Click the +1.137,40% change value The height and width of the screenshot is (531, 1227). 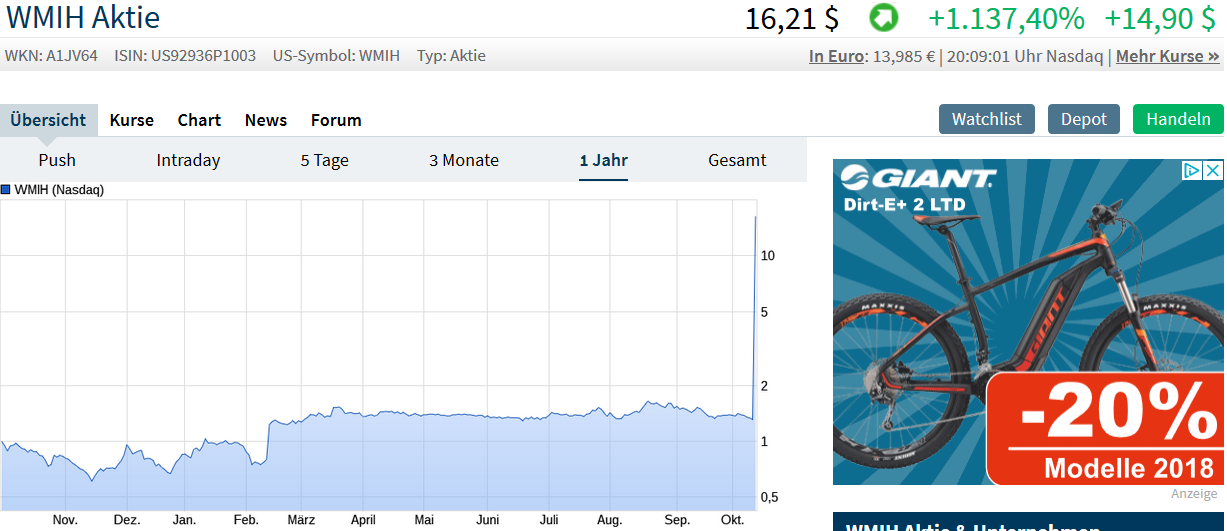[1006, 18]
